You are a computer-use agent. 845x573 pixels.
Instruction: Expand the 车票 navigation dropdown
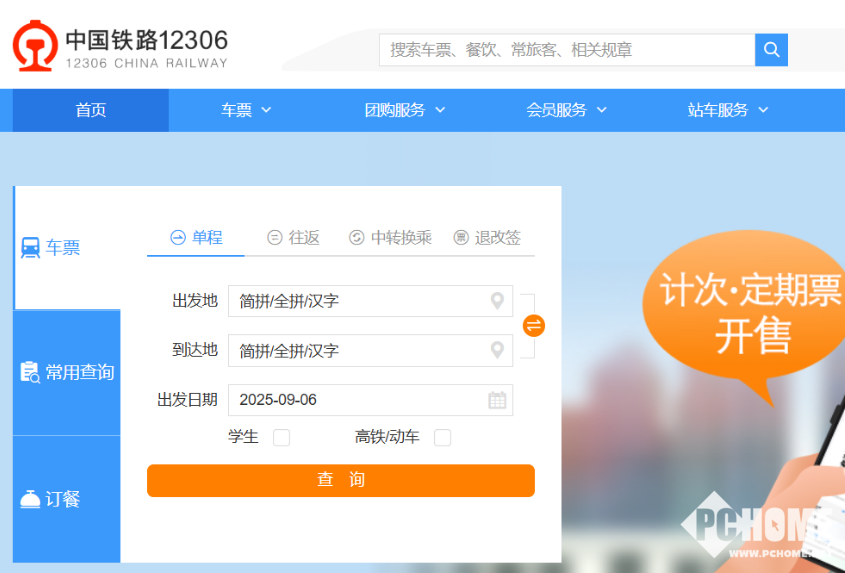click(x=246, y=110)
